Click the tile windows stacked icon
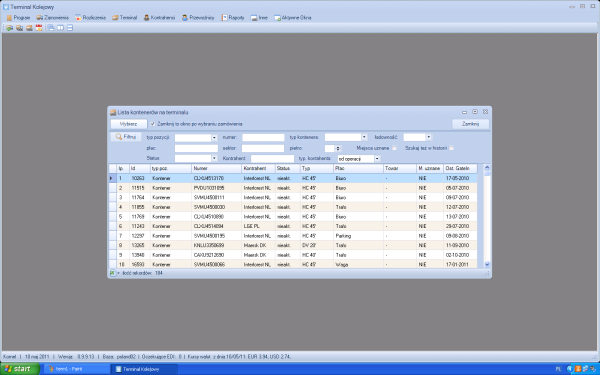Screen dimensions: 600x375 click(x=70, y=28)
